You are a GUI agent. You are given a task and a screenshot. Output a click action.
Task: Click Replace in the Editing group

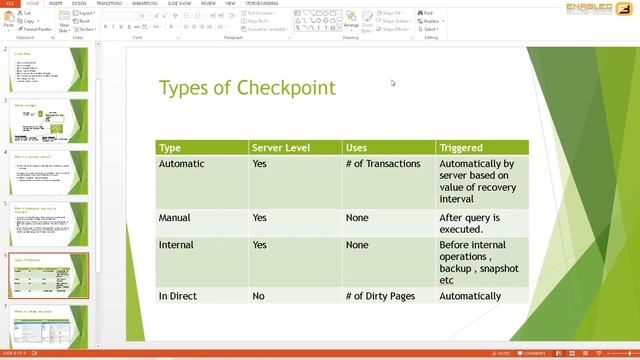[x=431, y=21]
